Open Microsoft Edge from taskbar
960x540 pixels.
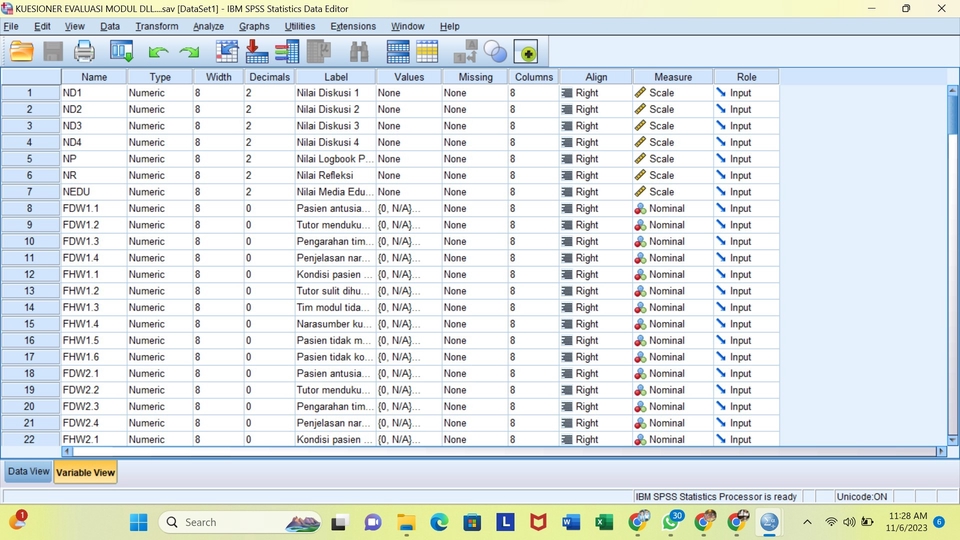coord(439,522)
